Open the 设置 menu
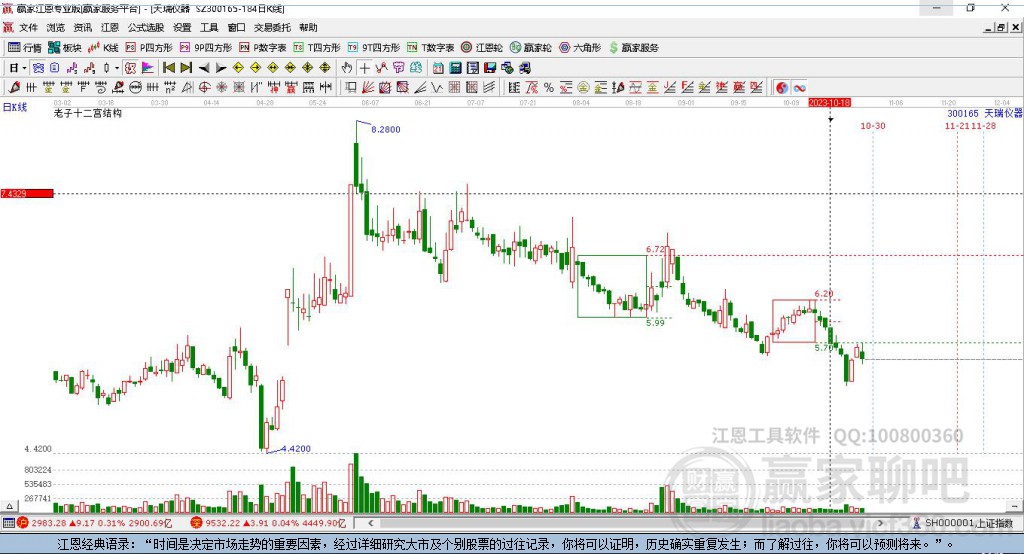This screenshot has width=1024, height=554. tap(182, 27)
